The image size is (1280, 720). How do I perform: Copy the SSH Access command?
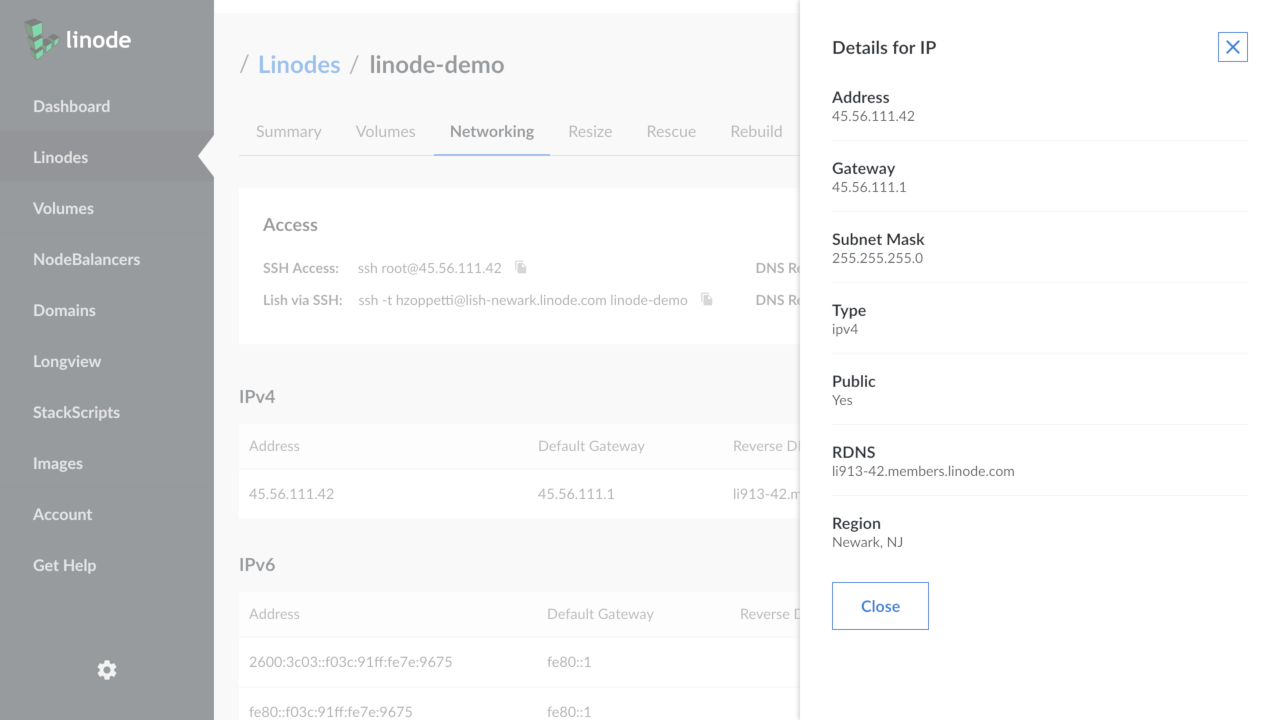pos(521,268)
